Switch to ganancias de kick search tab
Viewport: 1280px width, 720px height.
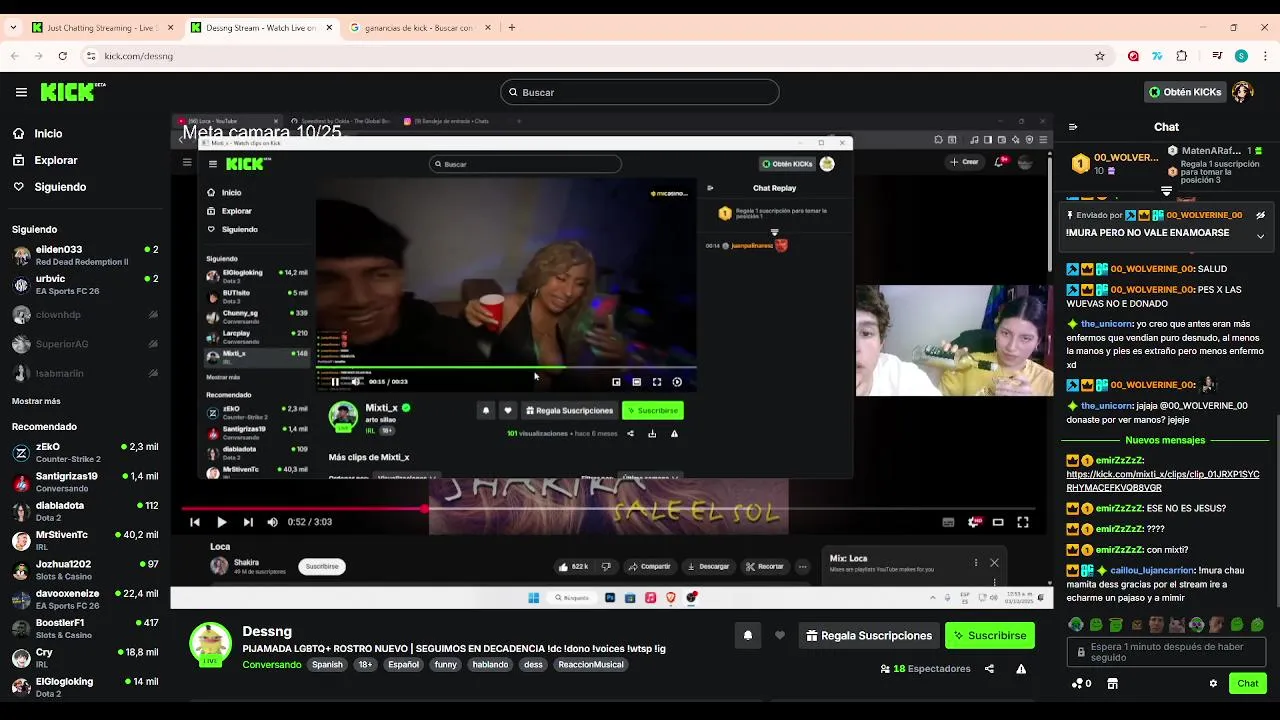pos(418,27)
